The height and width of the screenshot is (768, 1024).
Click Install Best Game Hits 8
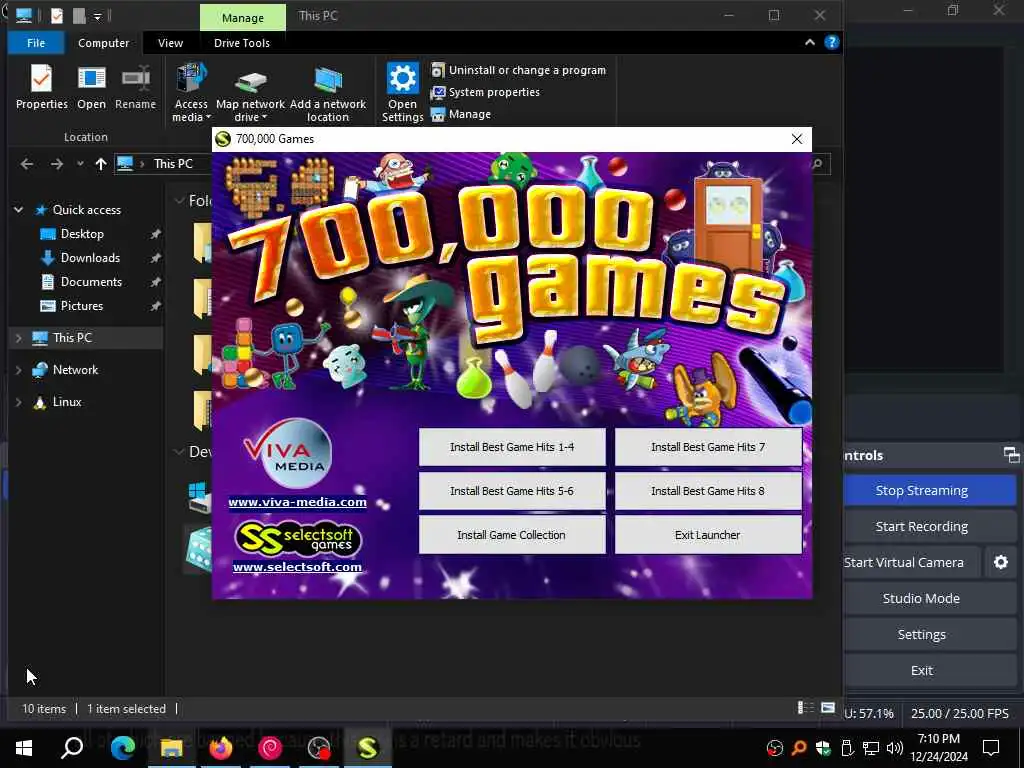pos(708,491)
